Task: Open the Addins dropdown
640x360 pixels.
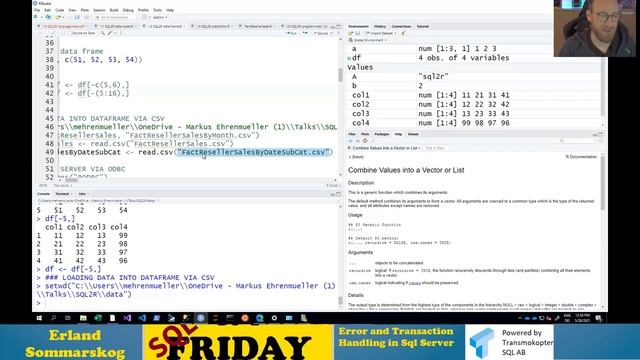Action: [x=159, y=17]
